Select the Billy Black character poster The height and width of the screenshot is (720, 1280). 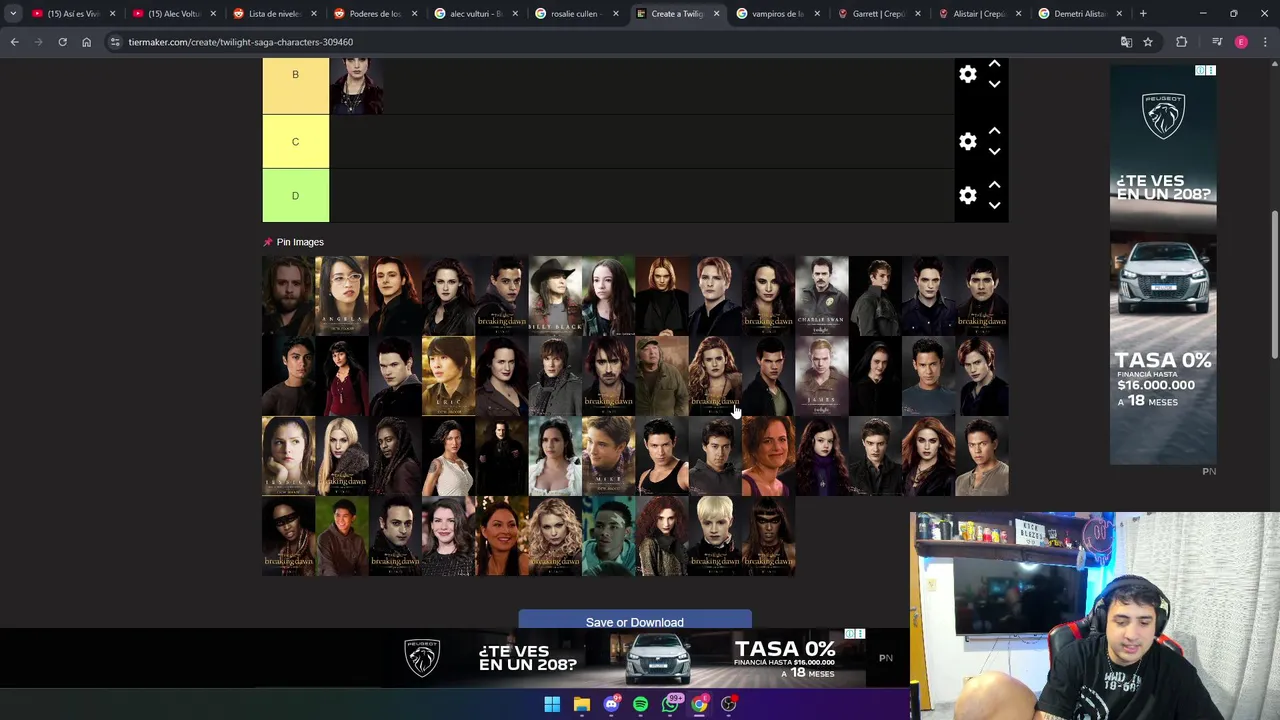pos(555,295)
